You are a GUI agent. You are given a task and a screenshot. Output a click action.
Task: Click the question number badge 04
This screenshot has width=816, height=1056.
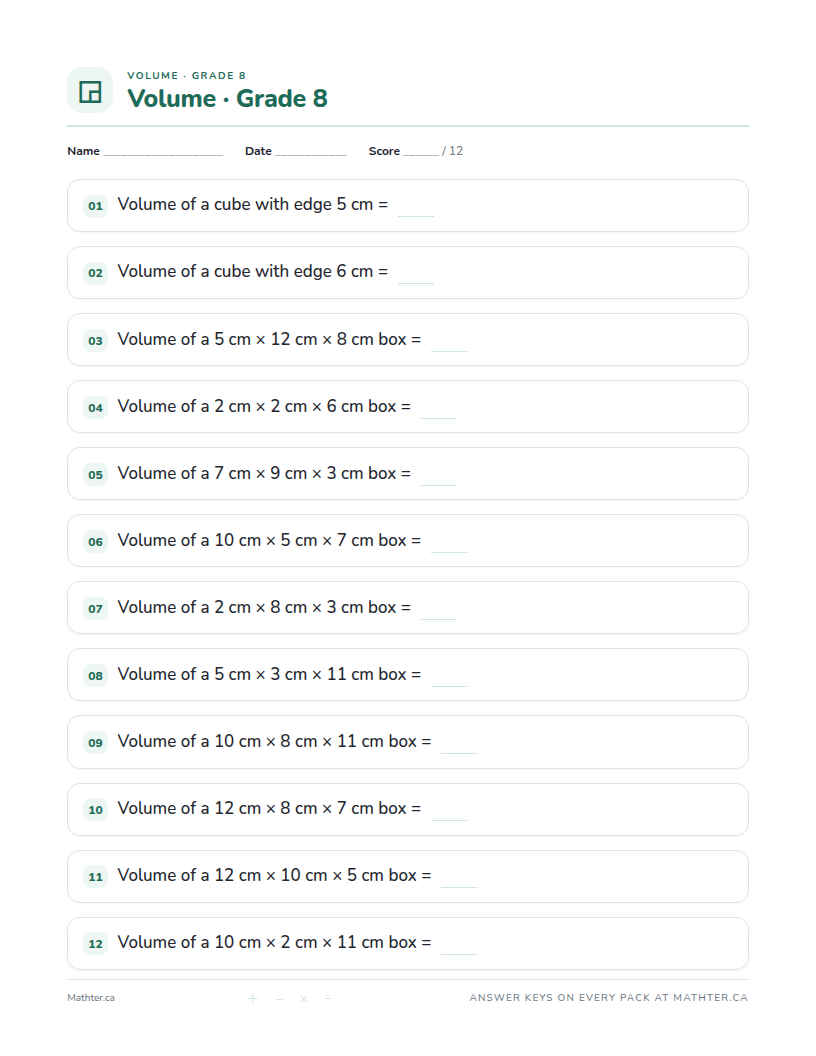tap(96, 407)
